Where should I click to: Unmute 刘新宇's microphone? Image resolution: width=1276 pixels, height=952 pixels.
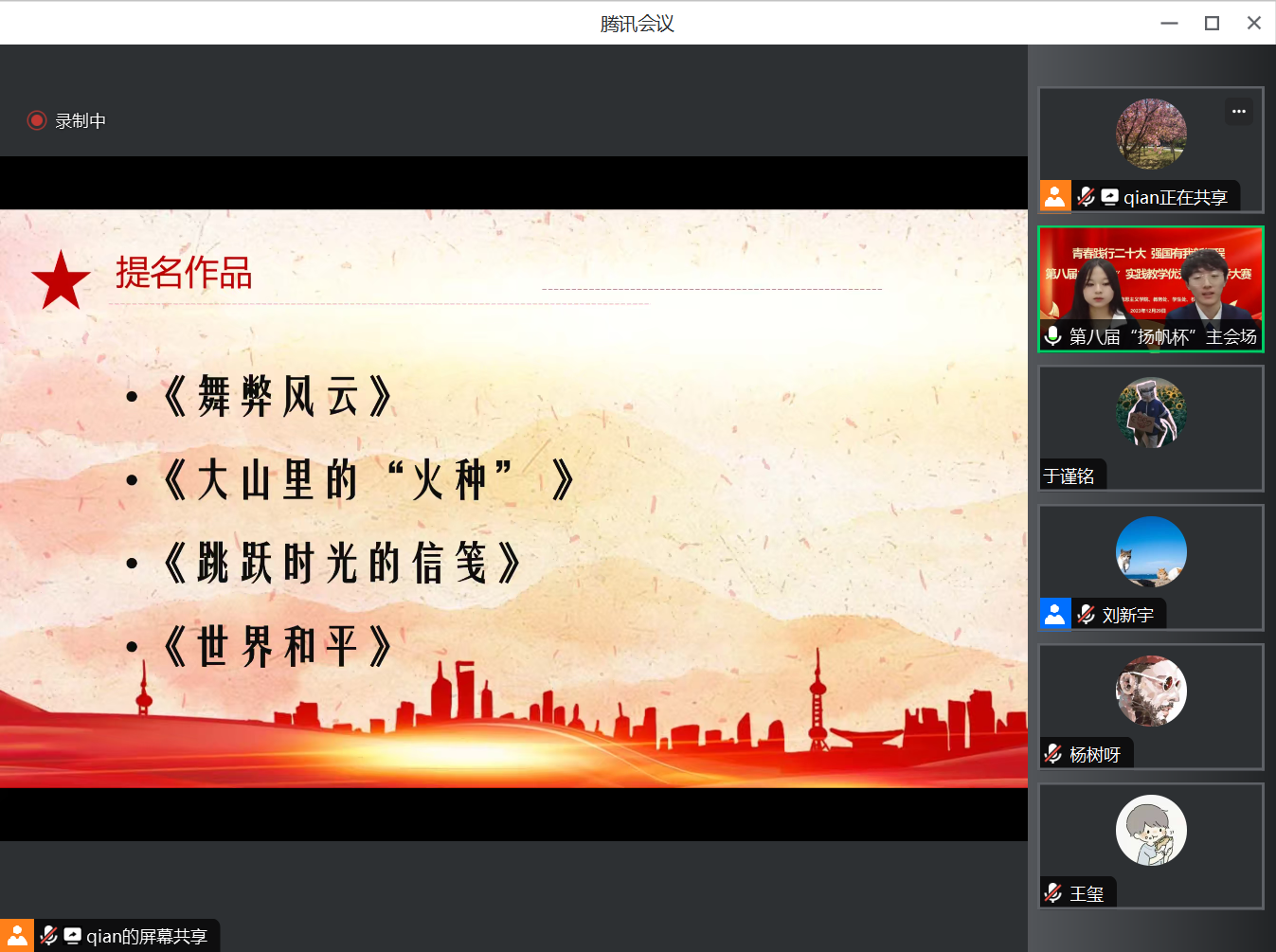[1085, 614]
